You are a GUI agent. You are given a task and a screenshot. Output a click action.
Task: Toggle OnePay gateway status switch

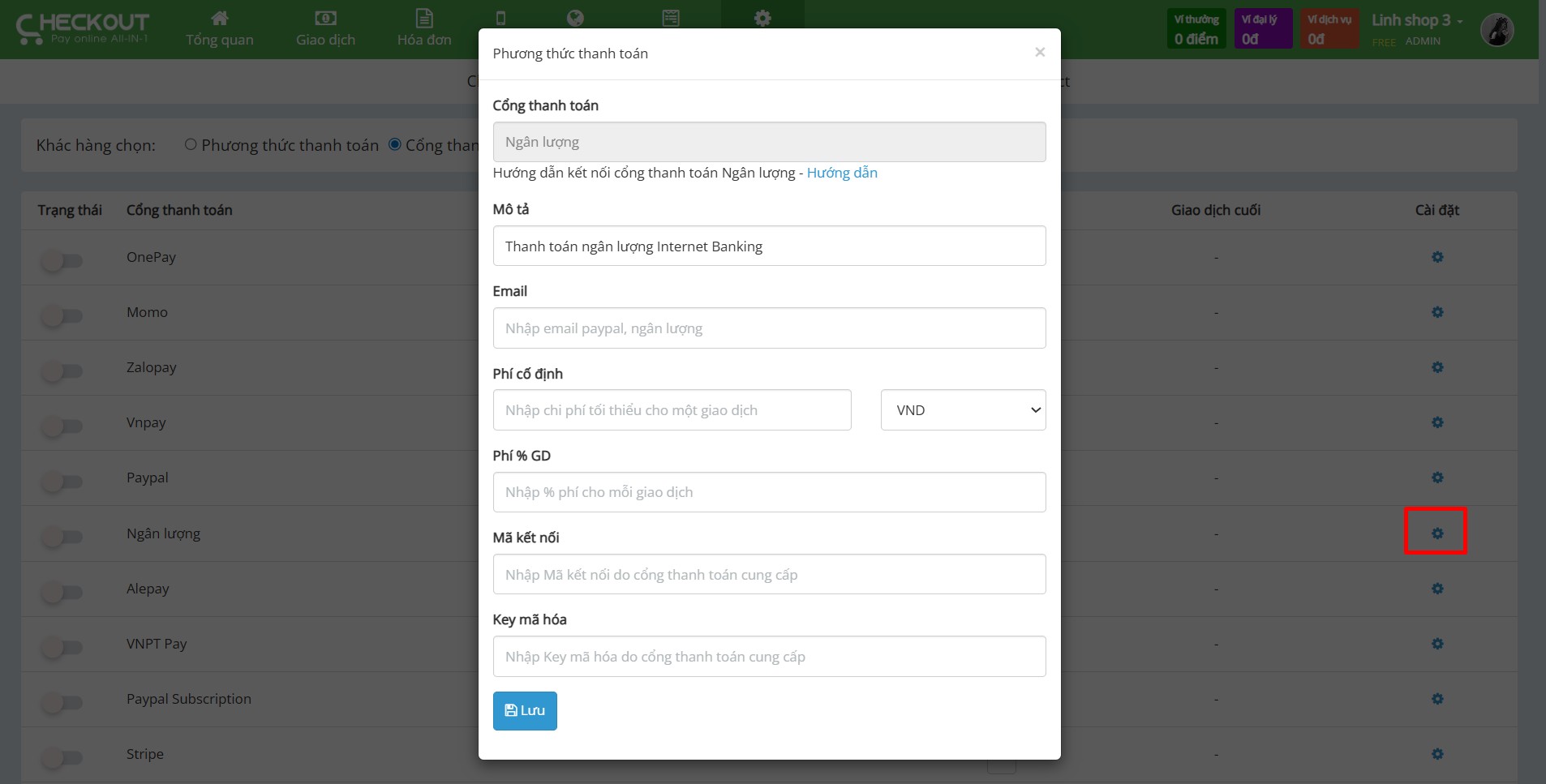pos(62,261)
